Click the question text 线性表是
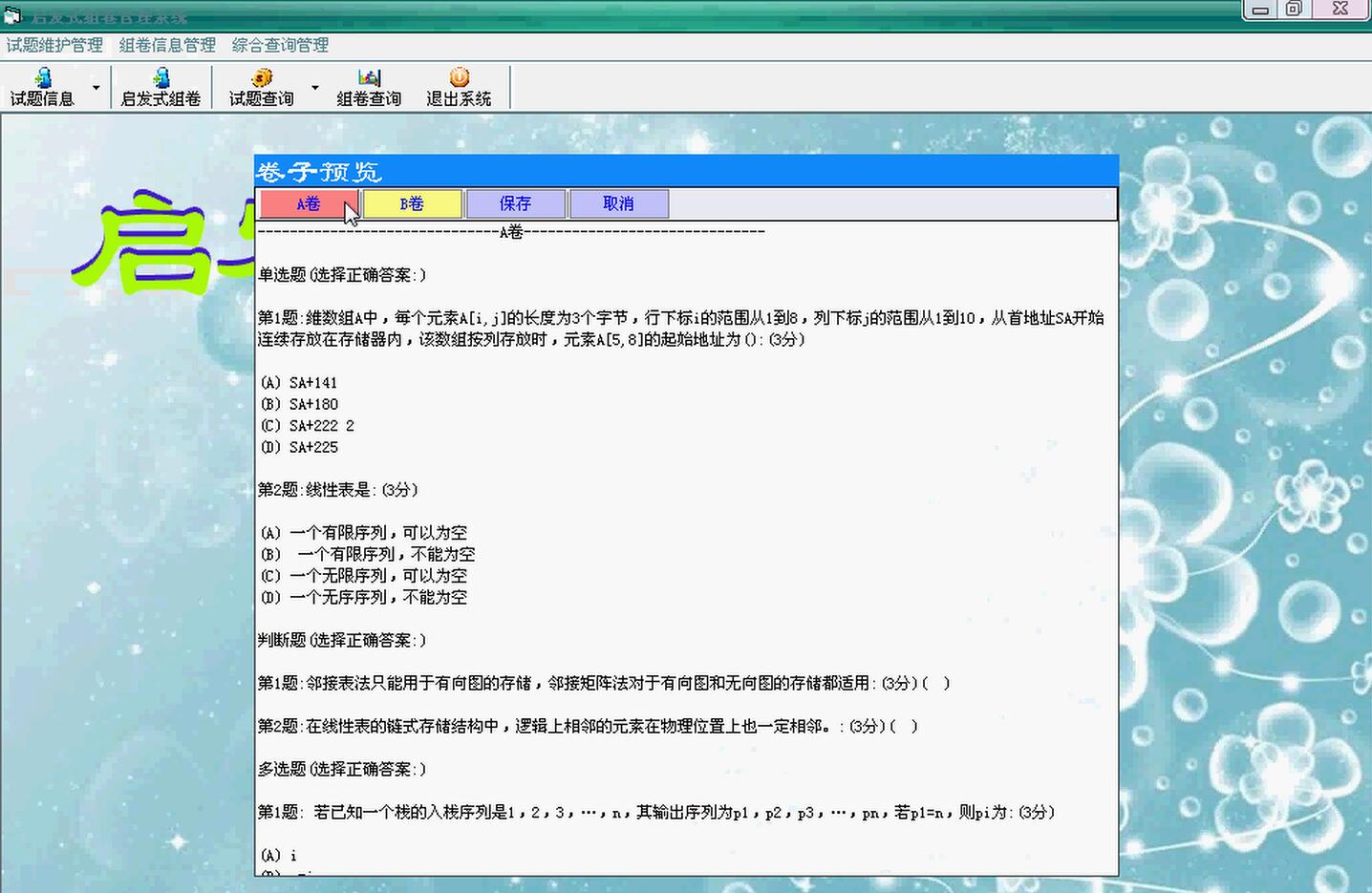Screen dimensions: 1372x893 (337, 490)
